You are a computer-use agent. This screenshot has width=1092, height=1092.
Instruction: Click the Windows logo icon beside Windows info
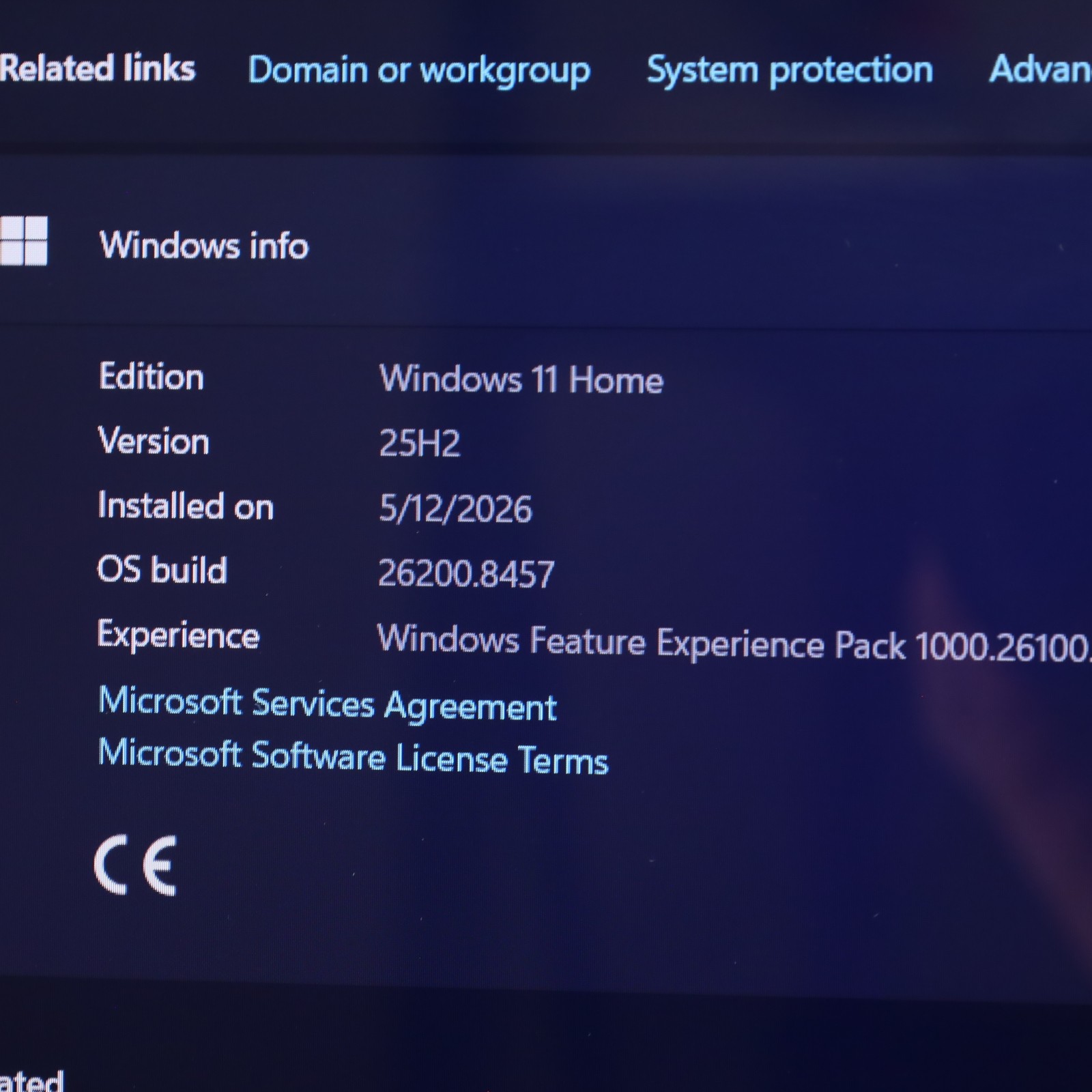coord(24,240)
